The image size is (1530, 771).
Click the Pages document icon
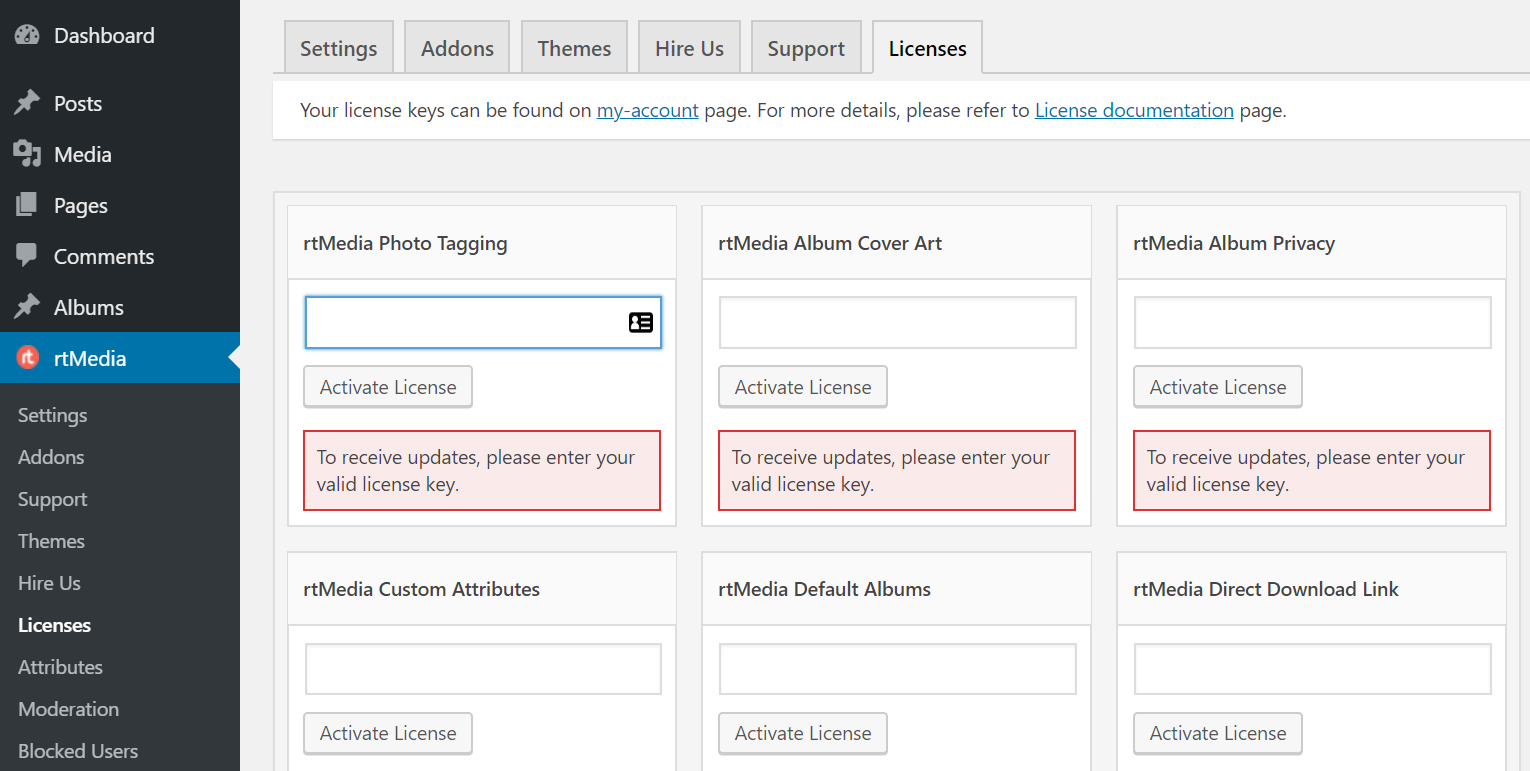(x=27, y=204)
